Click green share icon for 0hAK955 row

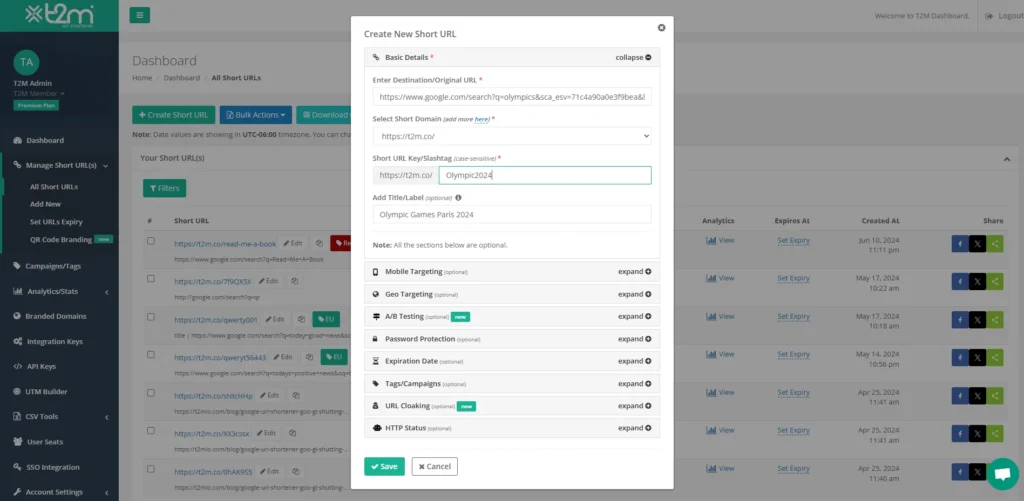[995, 472]
